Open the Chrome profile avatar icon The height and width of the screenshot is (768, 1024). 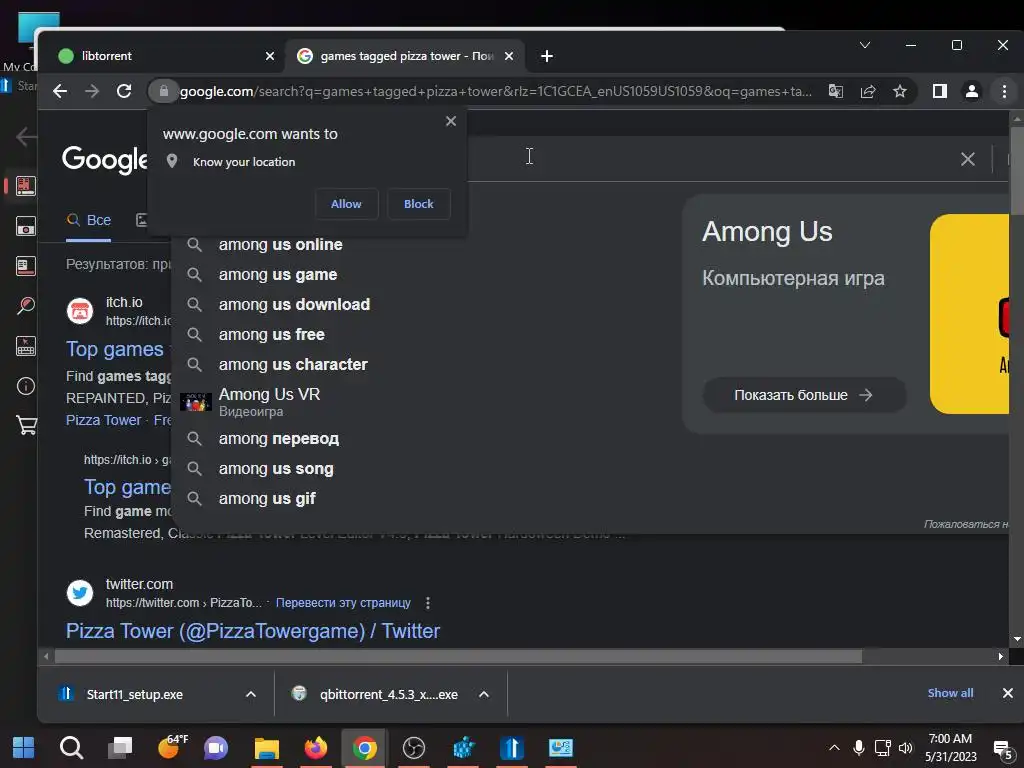point(972,91)
